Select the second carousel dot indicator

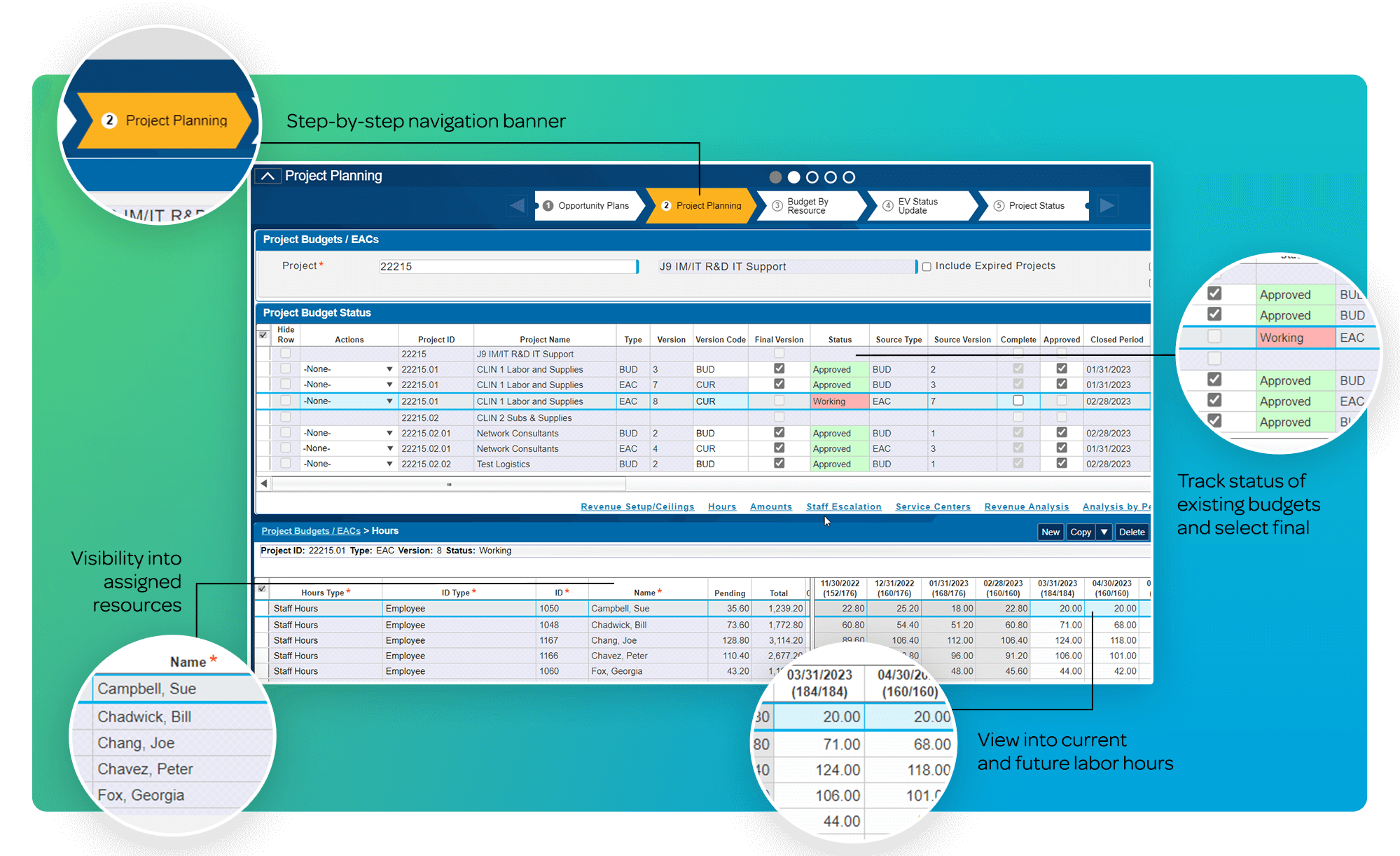pyautogui.click(x=793, y=177)
